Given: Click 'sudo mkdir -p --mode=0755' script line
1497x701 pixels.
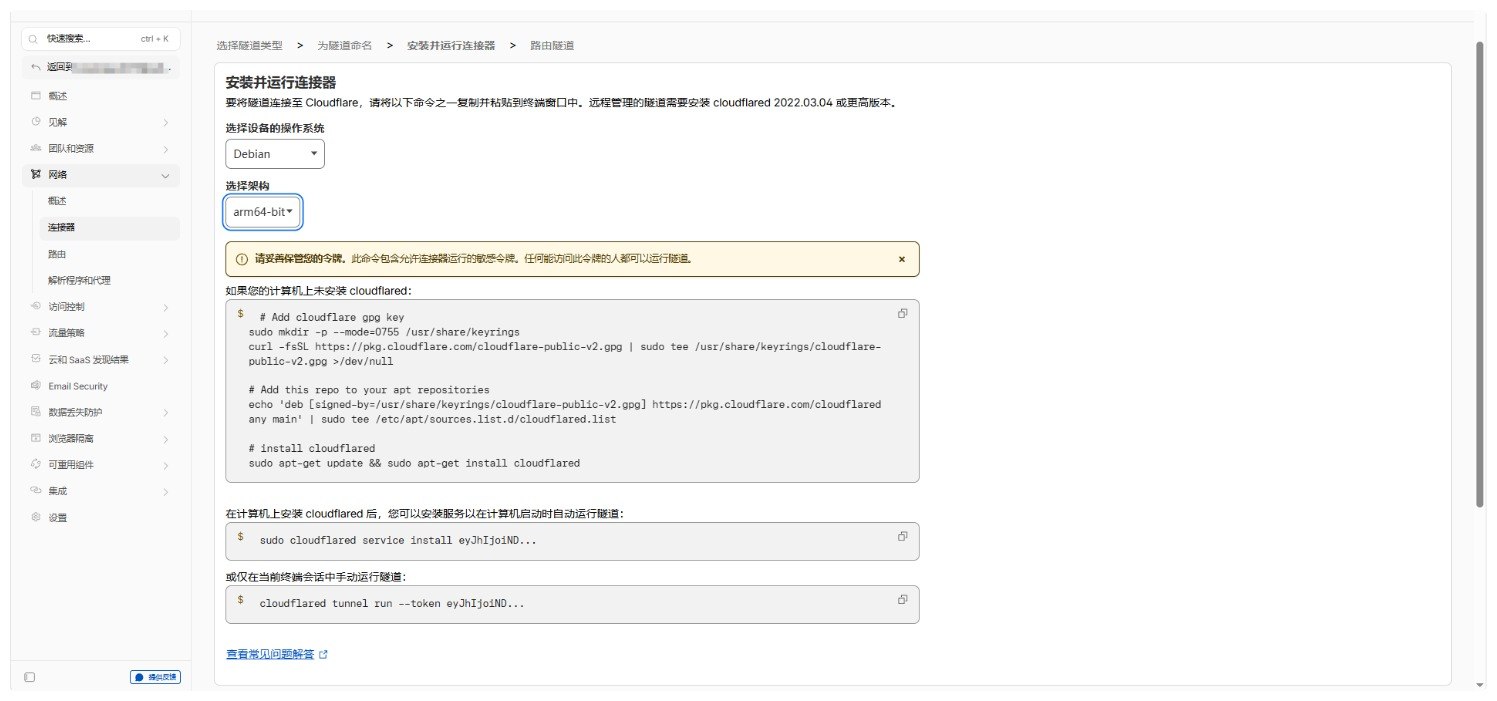Looking at the screenshot, I should tap(384, 331).
